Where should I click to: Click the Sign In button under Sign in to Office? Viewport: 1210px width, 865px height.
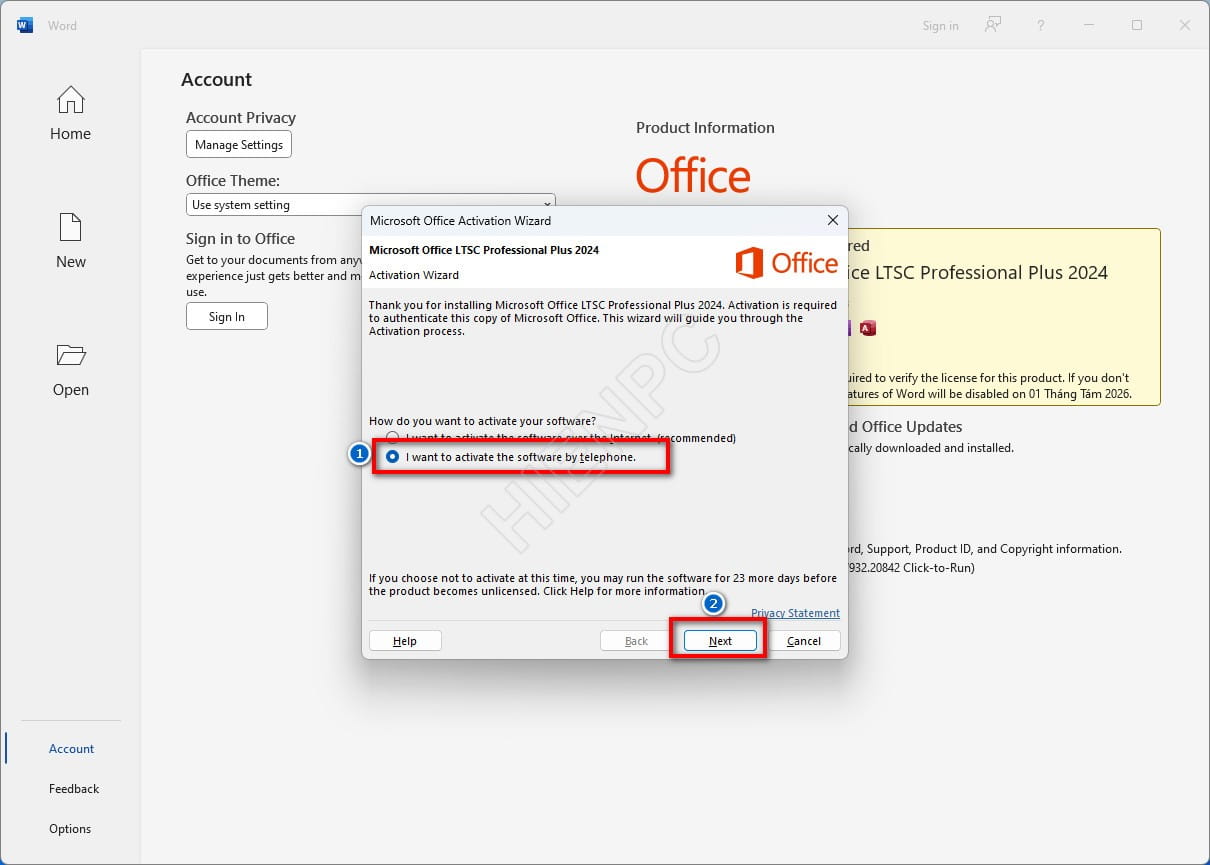coord(227,316)
